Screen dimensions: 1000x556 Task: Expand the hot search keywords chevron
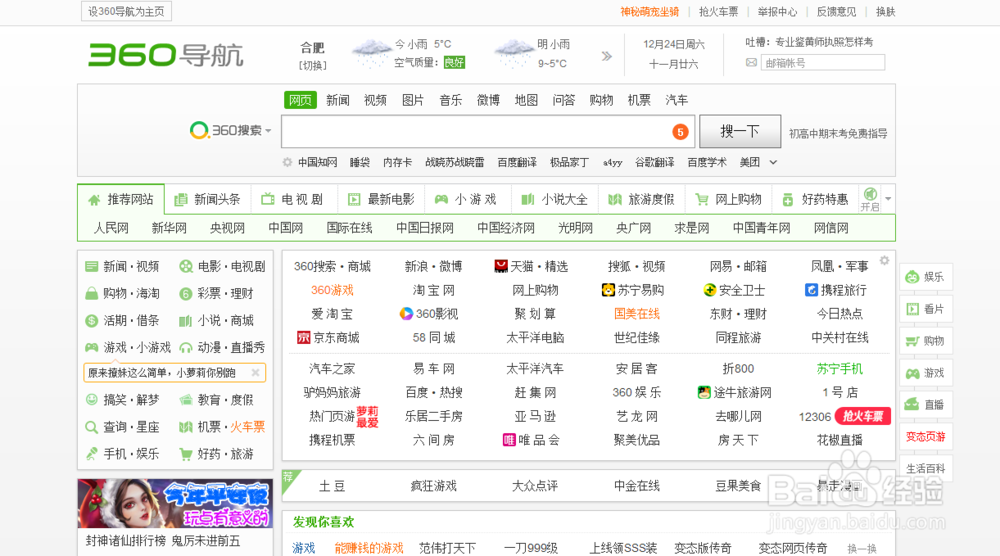point(773,163)
